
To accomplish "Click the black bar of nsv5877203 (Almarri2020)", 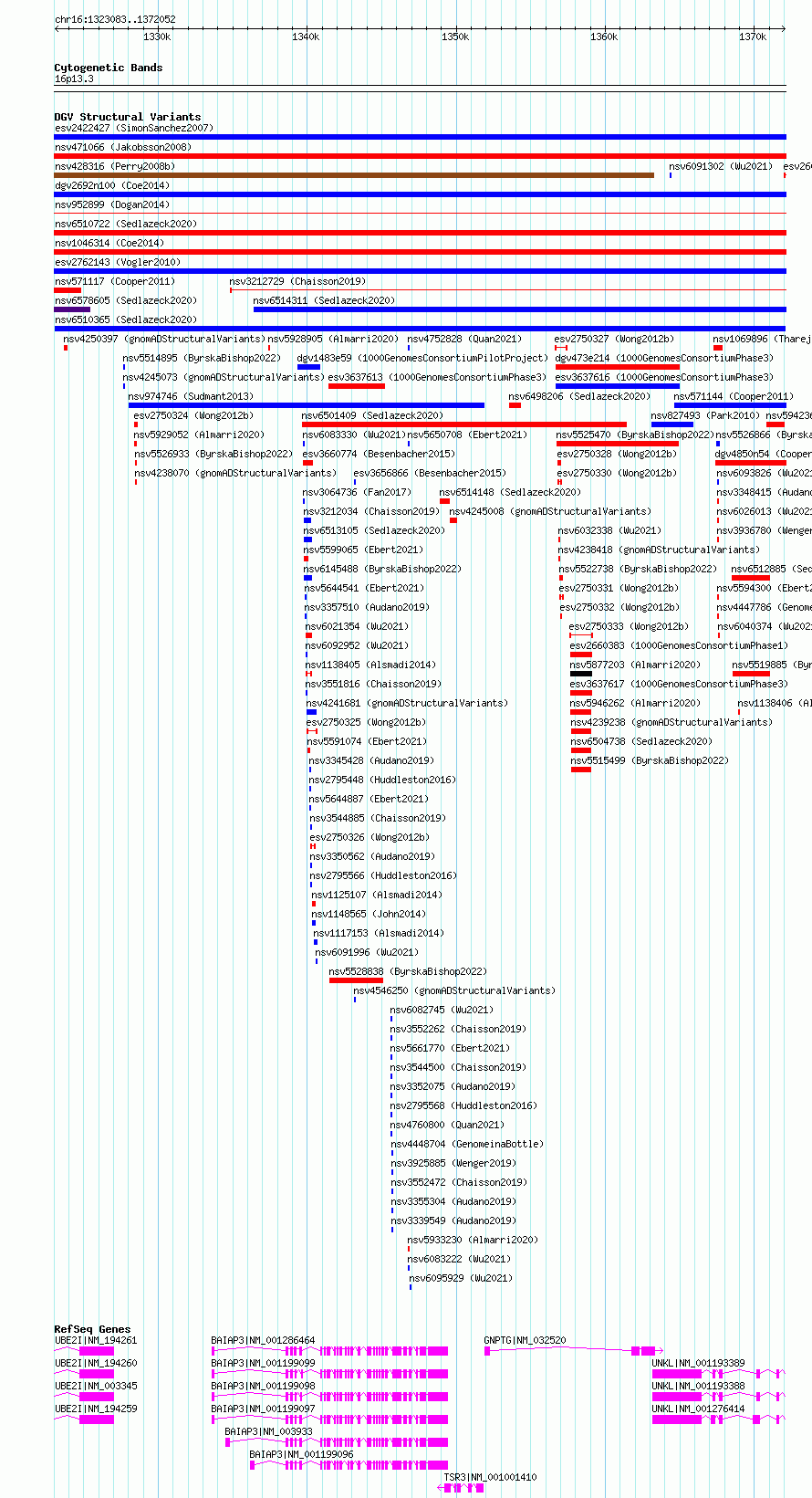I will (581, 674).
